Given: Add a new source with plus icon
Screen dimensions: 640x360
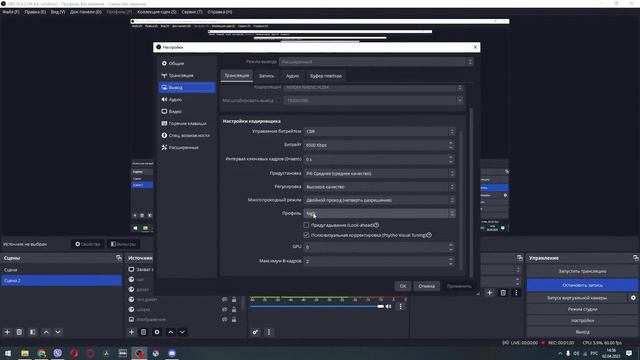Looking at the screenshot, I should click(131, 332).
